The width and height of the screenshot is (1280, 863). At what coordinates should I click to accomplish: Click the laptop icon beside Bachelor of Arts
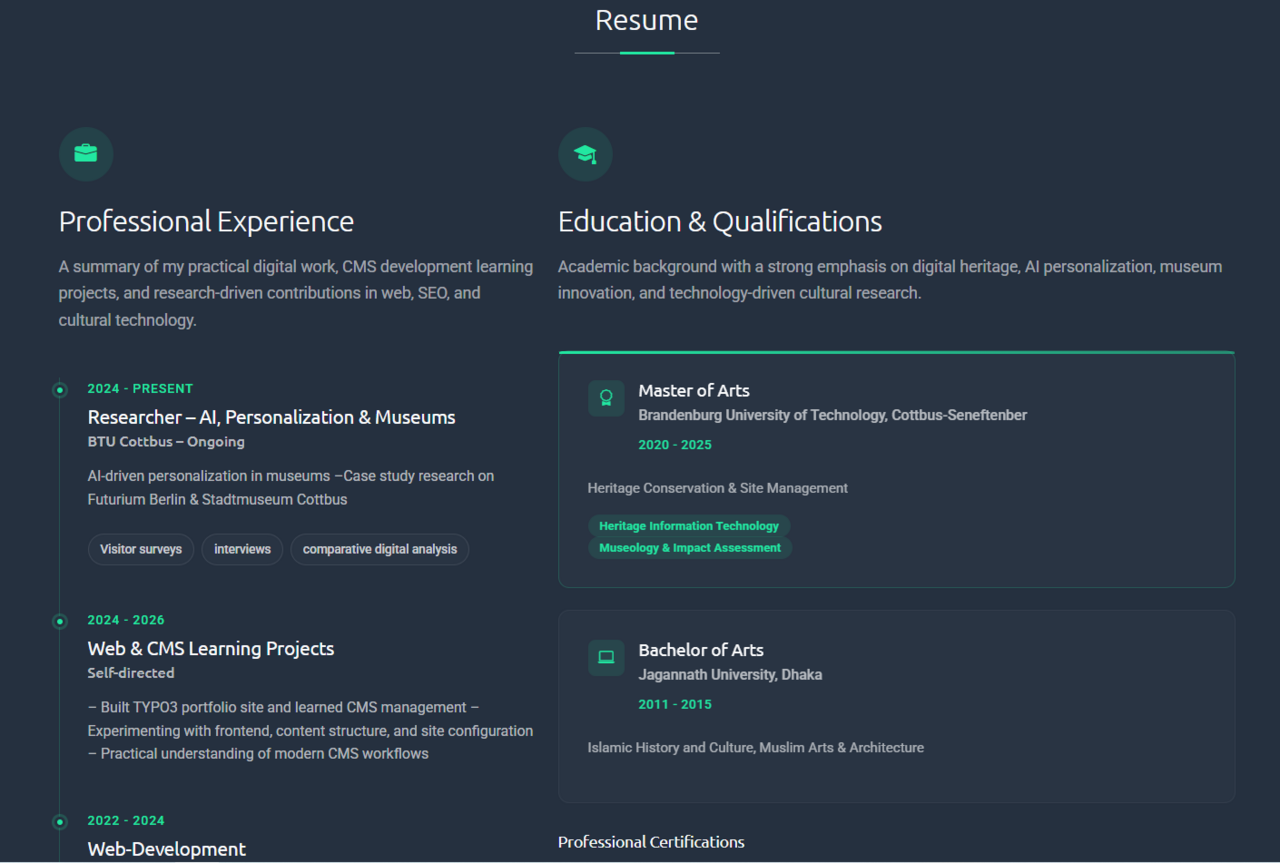click(606, 657)
